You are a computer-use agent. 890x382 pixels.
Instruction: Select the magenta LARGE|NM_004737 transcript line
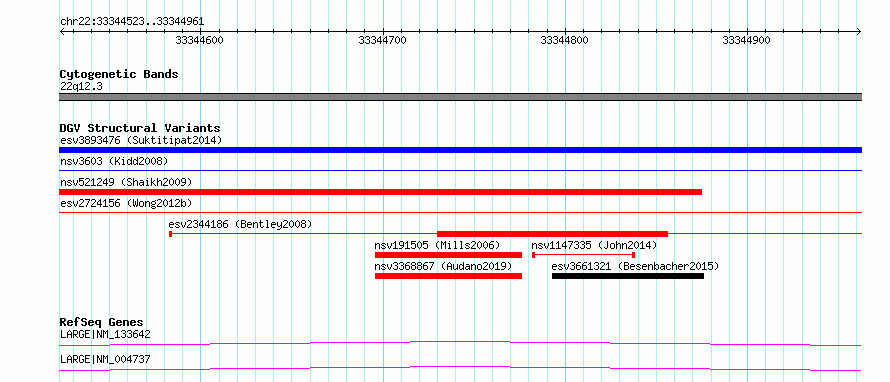[460, 368]
